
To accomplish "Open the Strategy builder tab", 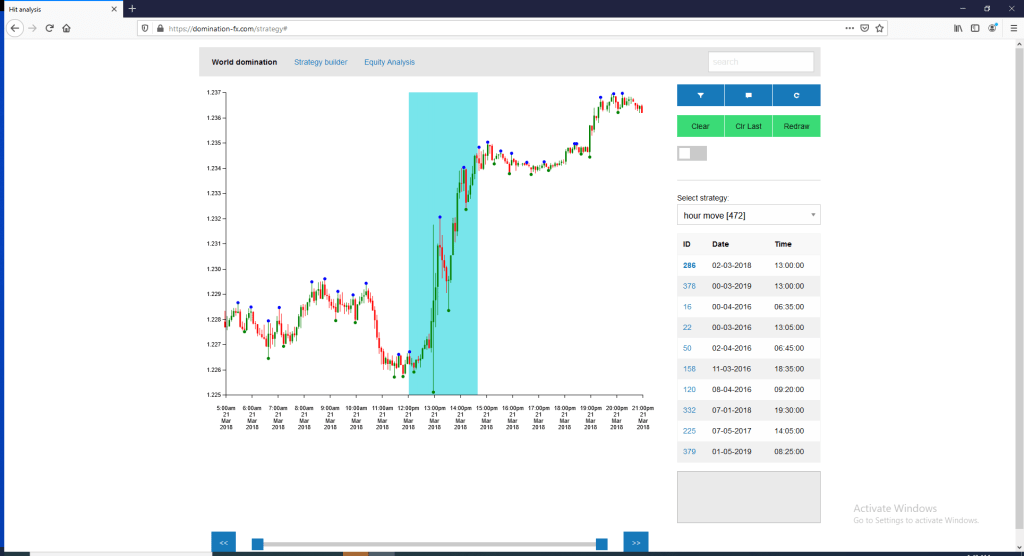I will tap(320, 62).
